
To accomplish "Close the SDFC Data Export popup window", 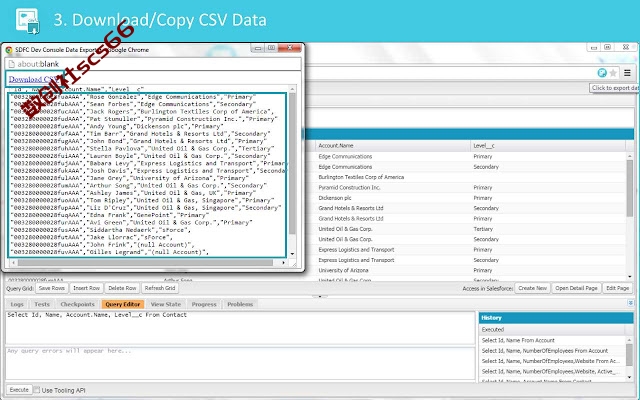I will 289,48.
